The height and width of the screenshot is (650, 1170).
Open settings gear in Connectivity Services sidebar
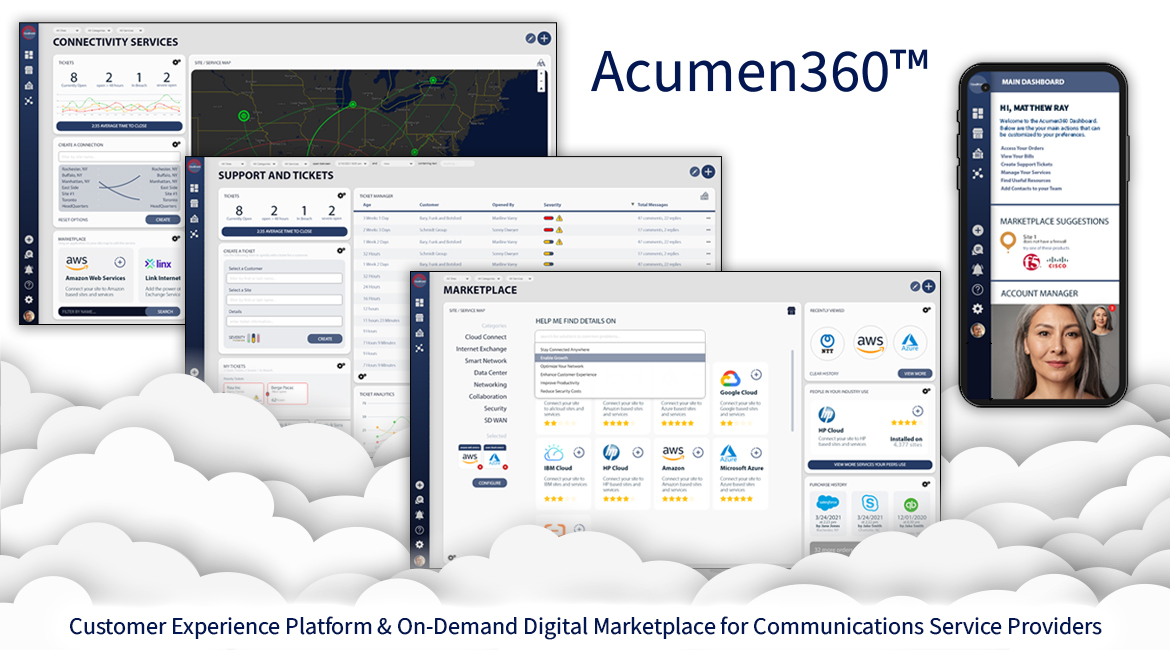point(28,299)
